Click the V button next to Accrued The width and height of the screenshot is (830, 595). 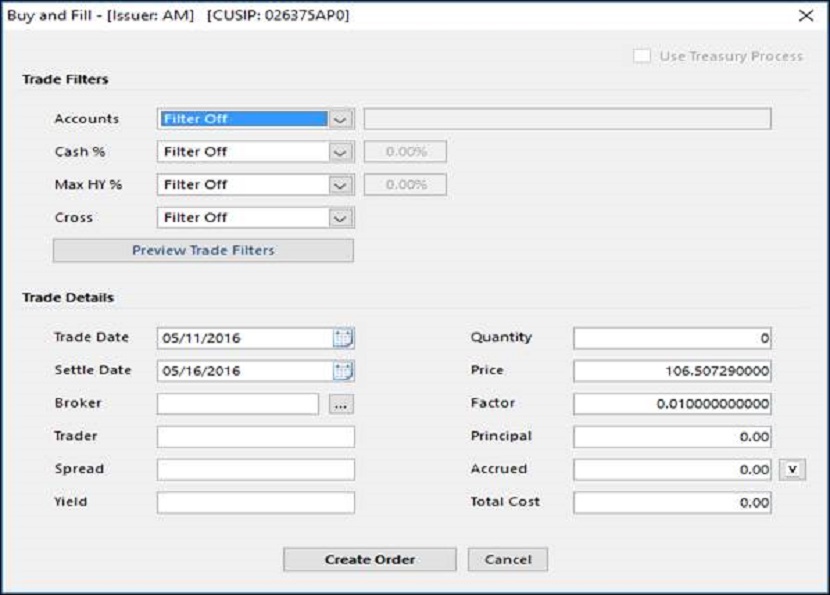tap(792, 470)
